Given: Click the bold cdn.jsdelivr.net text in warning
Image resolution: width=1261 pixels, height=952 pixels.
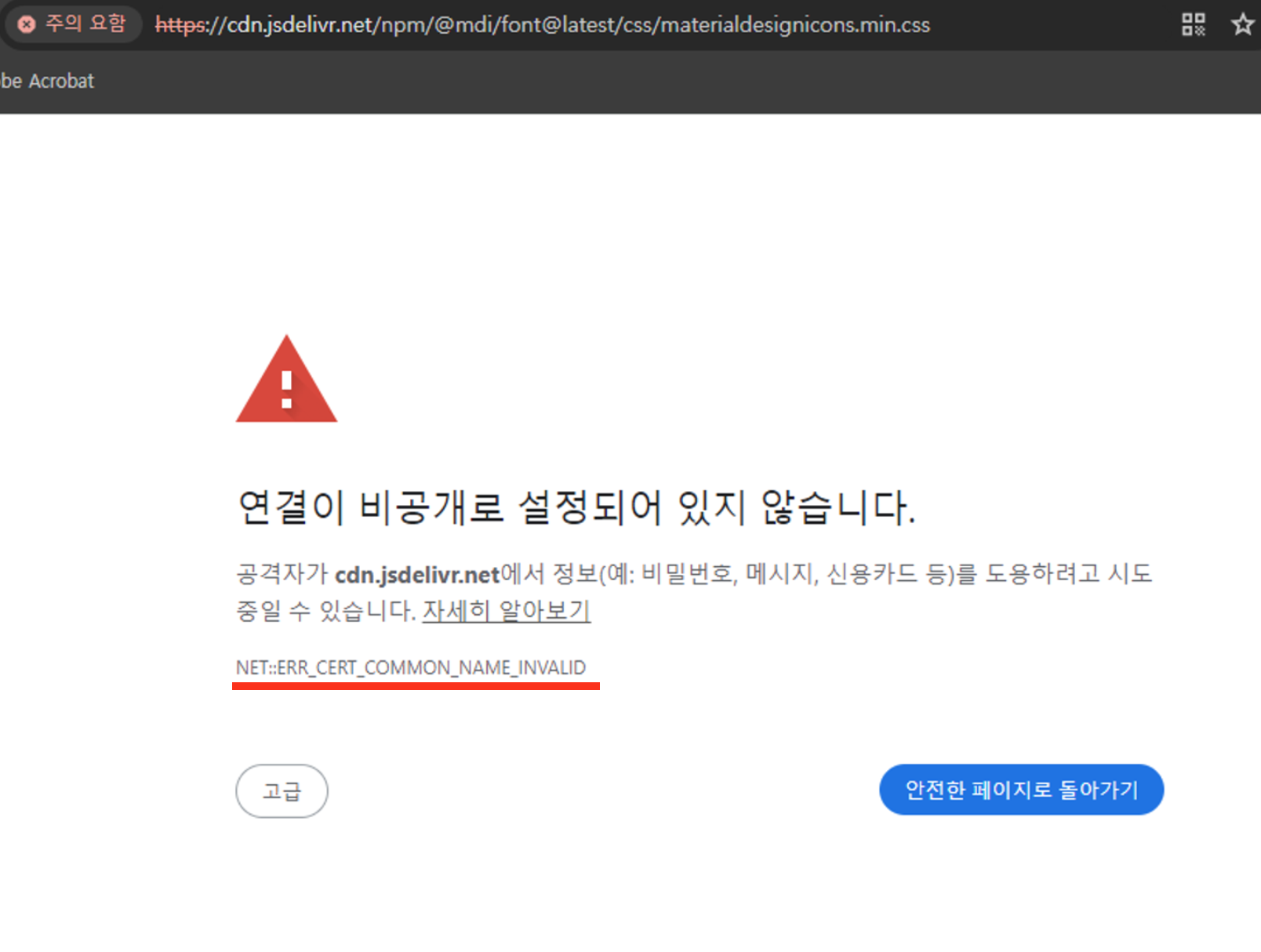Looking at the screenshot, I should tap(417, 575).
